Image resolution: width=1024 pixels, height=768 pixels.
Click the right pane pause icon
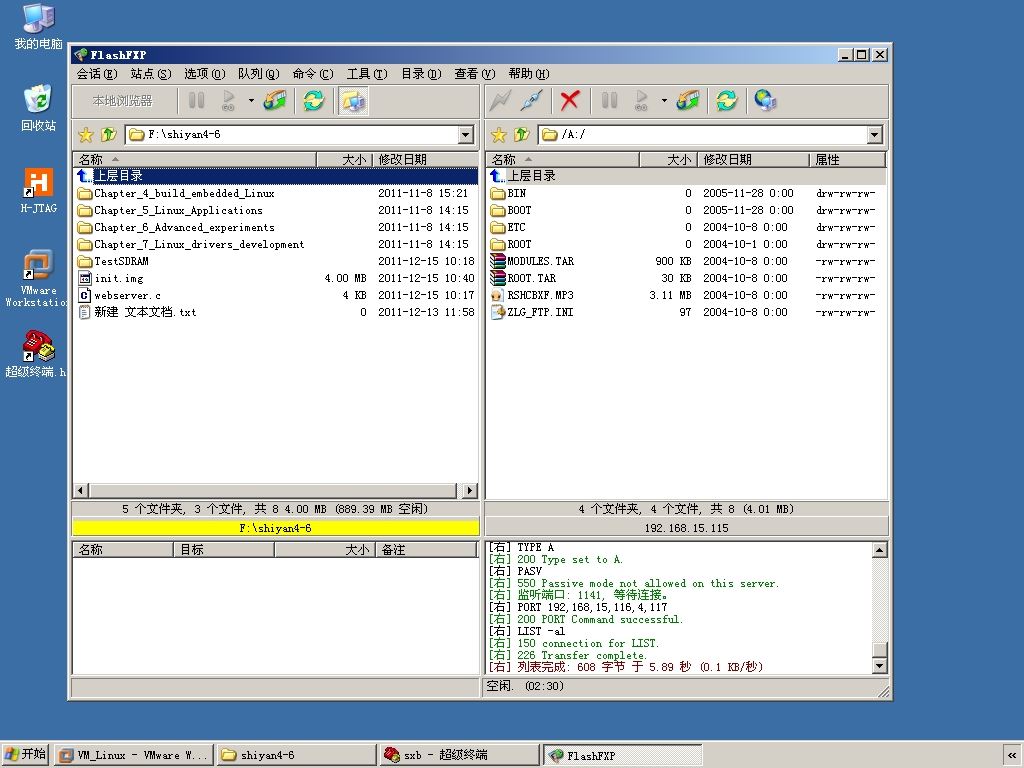[x=609, y=101]
